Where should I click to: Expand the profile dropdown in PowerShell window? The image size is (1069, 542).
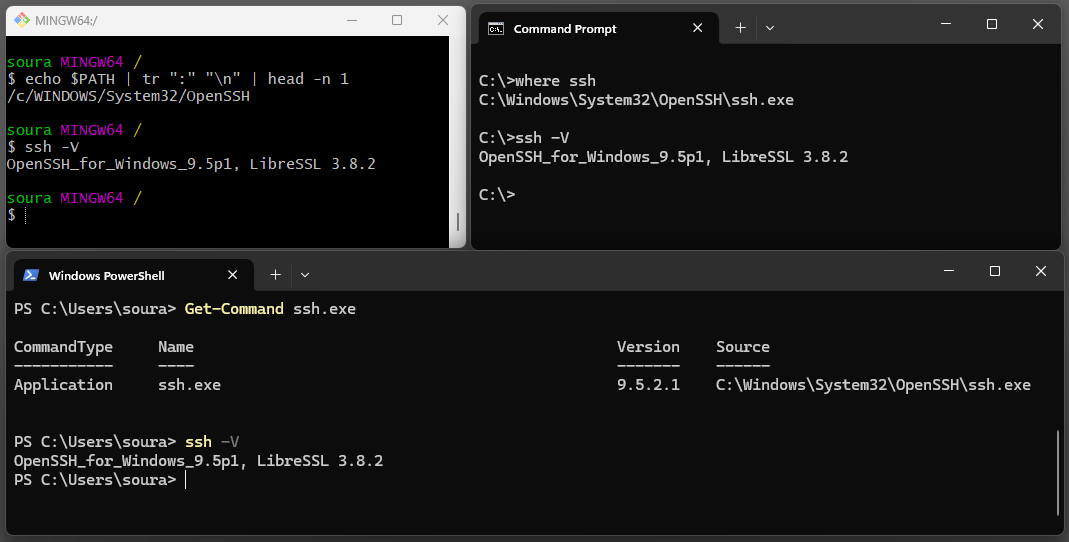pos(305,275)
